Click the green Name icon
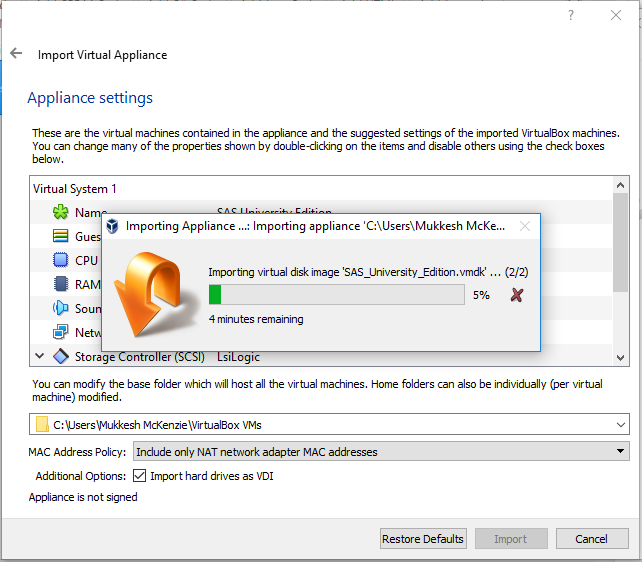The height and width of the screenshot is (562, 642). [61, 212]
